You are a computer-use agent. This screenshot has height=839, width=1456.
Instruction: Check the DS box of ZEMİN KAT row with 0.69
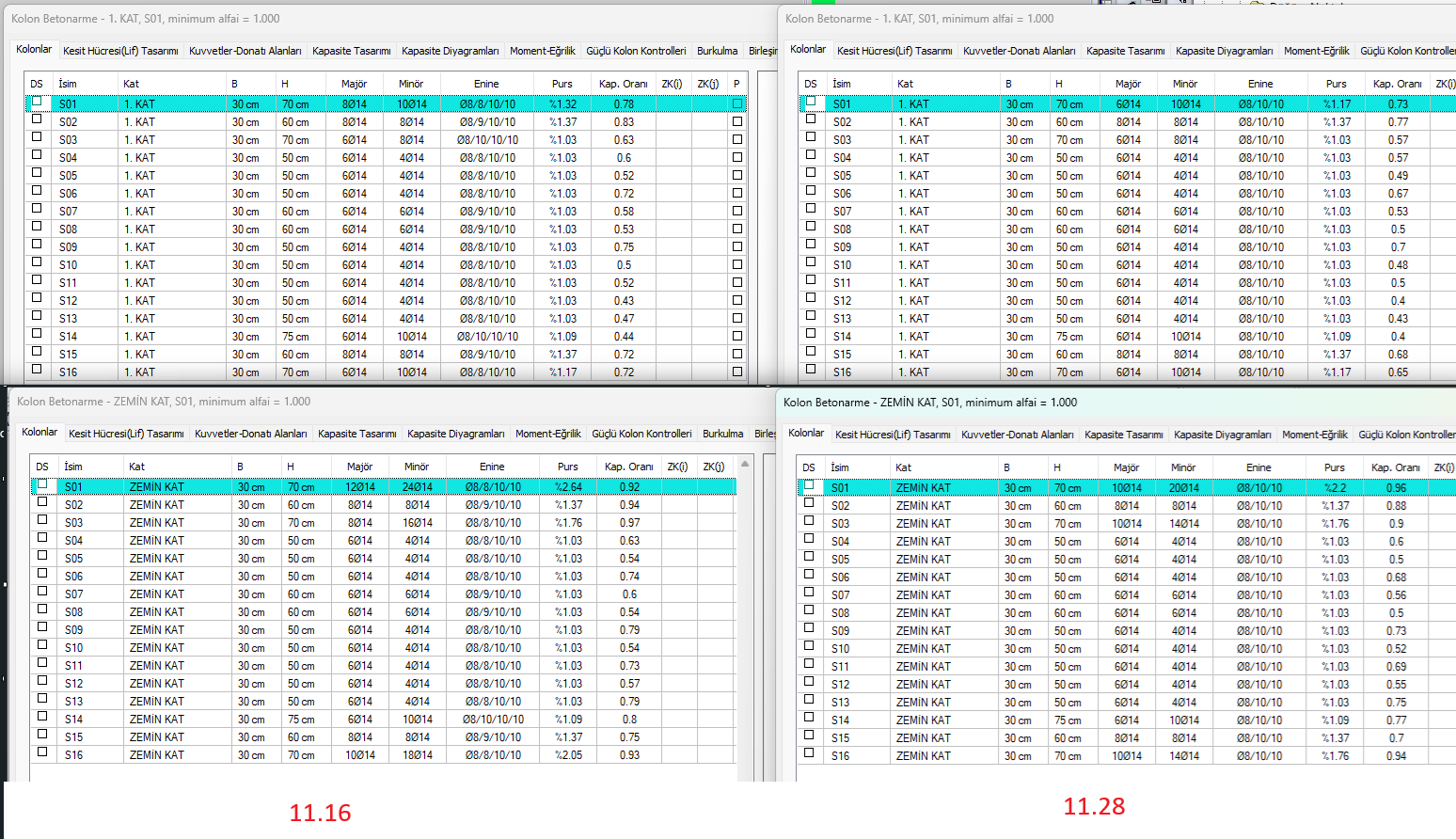[809, 664]
